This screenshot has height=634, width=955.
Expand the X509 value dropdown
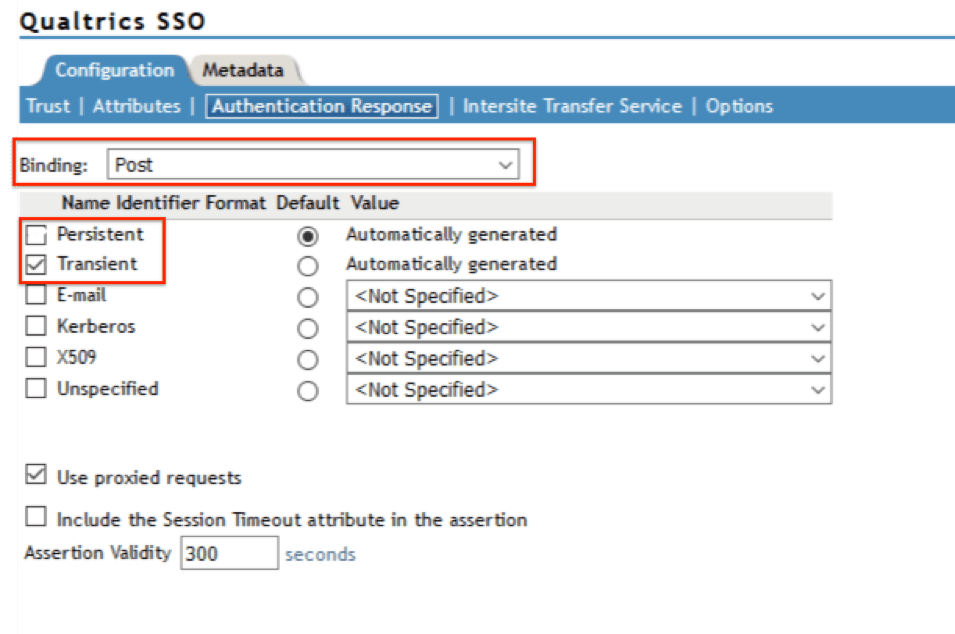(x=816, y=358)
